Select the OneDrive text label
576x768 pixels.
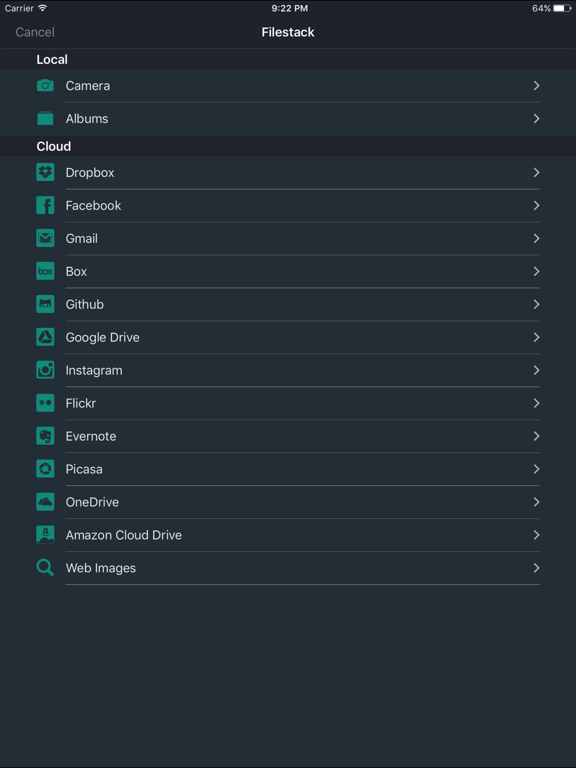point(92,502)
